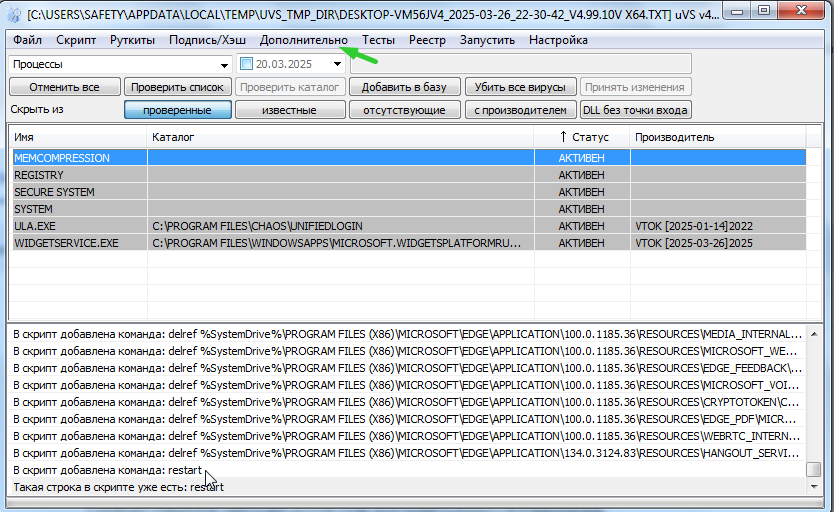Click the uVS app icon in title bar

[13, 14]
